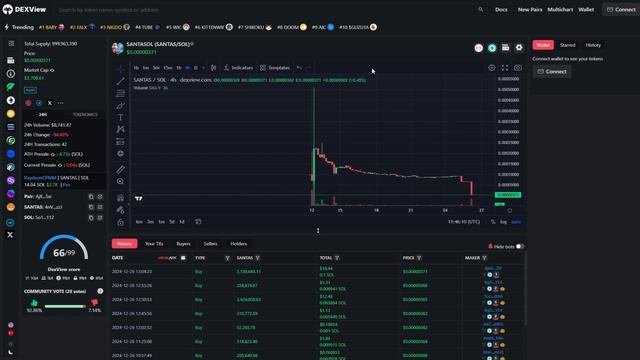640x360 pixels.
Task: Open more social links ellipsis
Action: (60, 103)
